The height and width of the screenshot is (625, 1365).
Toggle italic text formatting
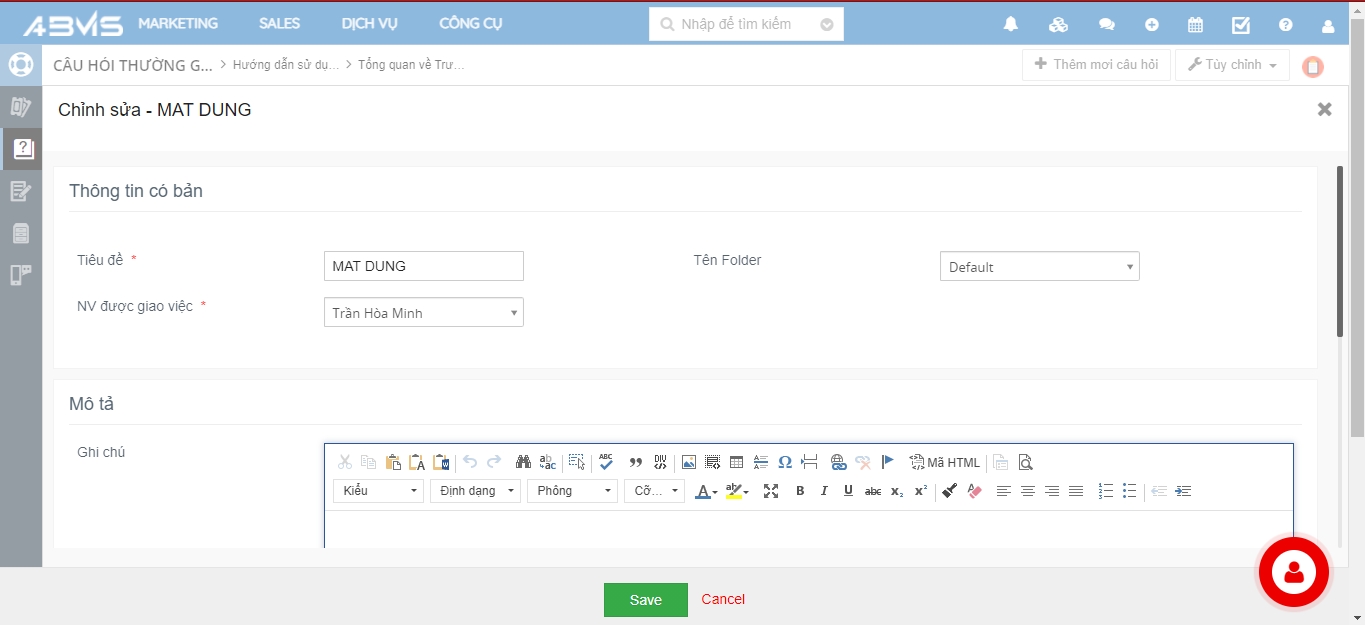824,491
